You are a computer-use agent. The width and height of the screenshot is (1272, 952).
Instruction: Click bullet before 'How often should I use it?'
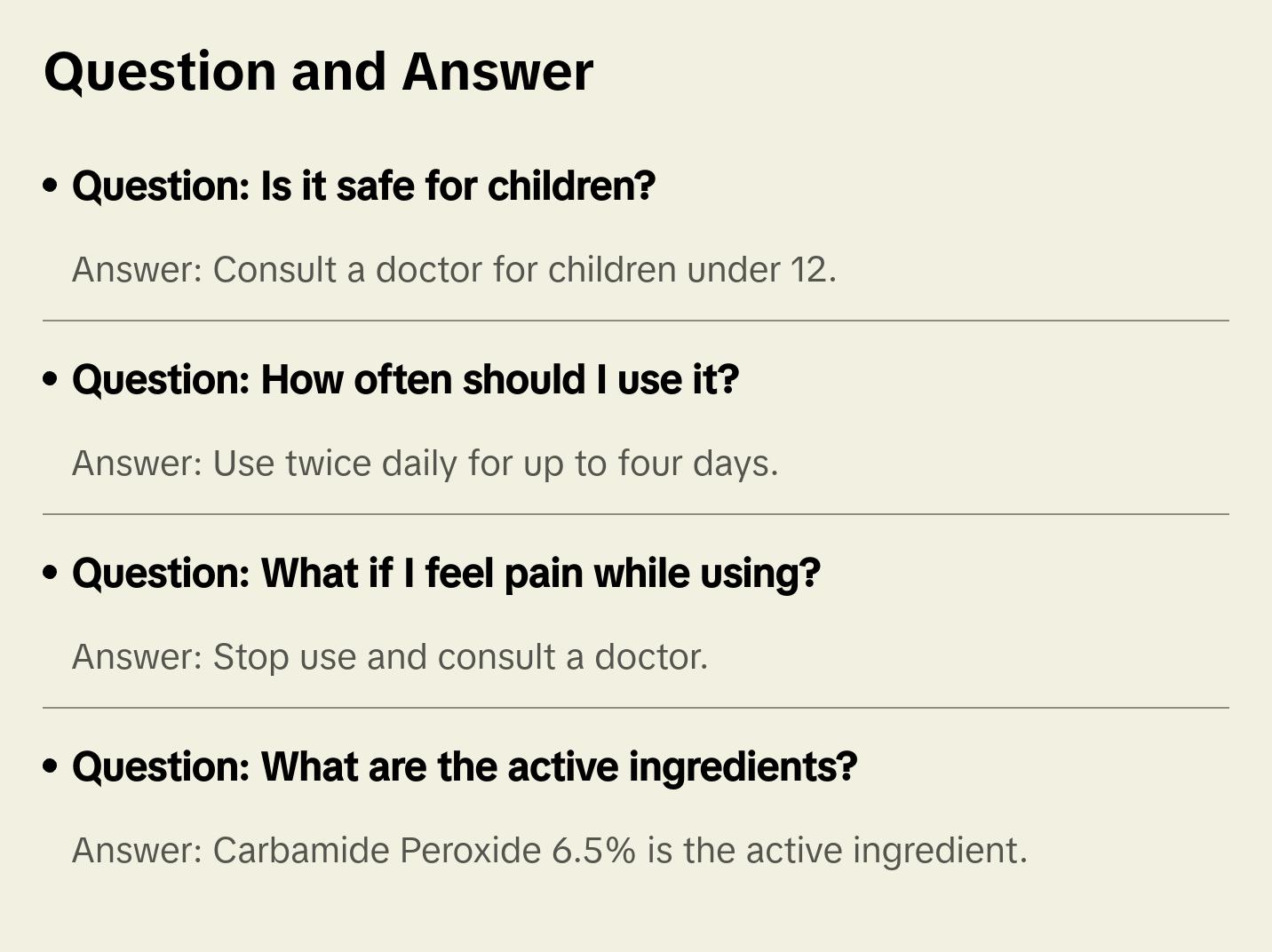click(x=51, y=380)
